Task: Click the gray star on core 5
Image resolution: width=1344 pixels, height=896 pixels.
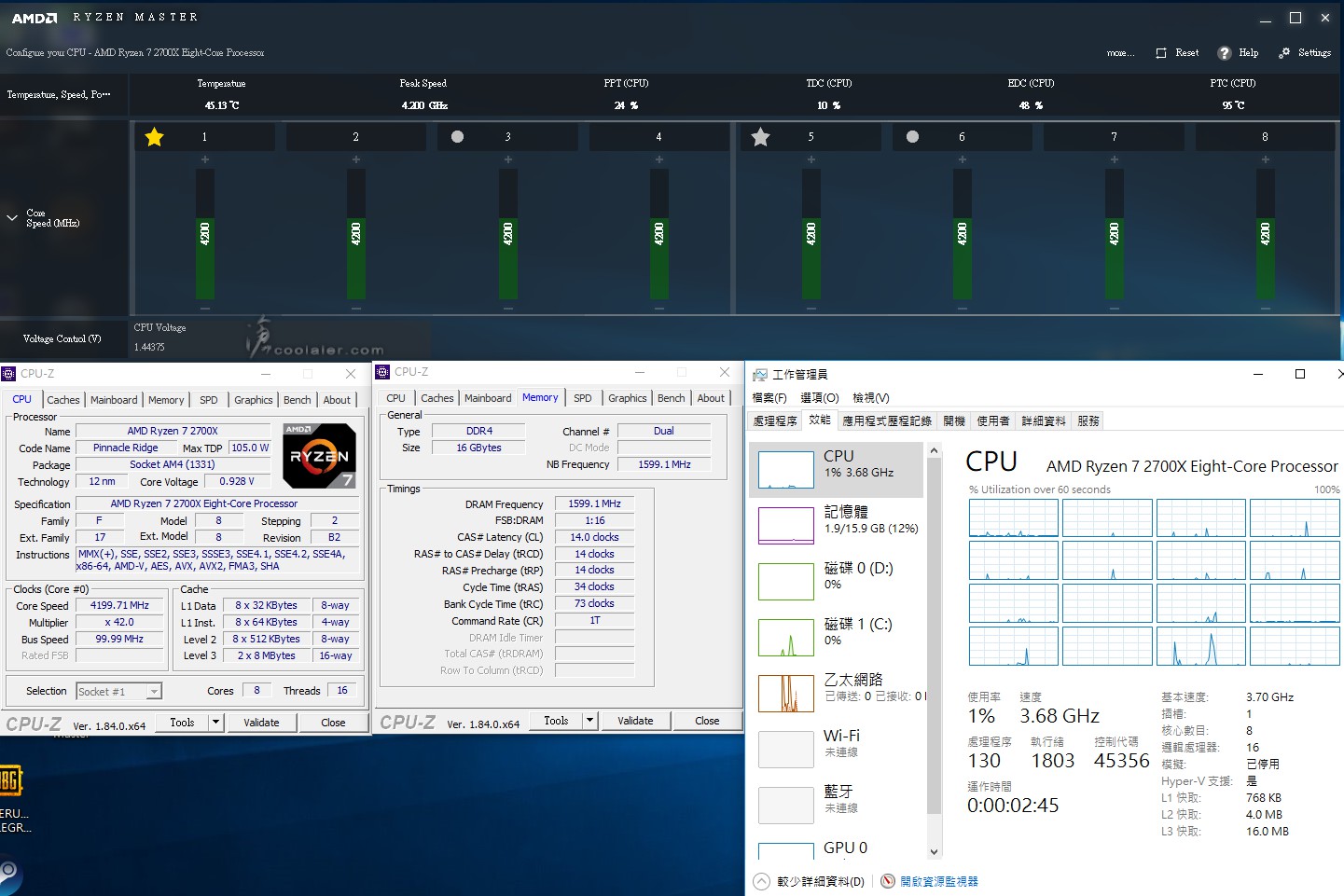Action: tap(761, 137)
